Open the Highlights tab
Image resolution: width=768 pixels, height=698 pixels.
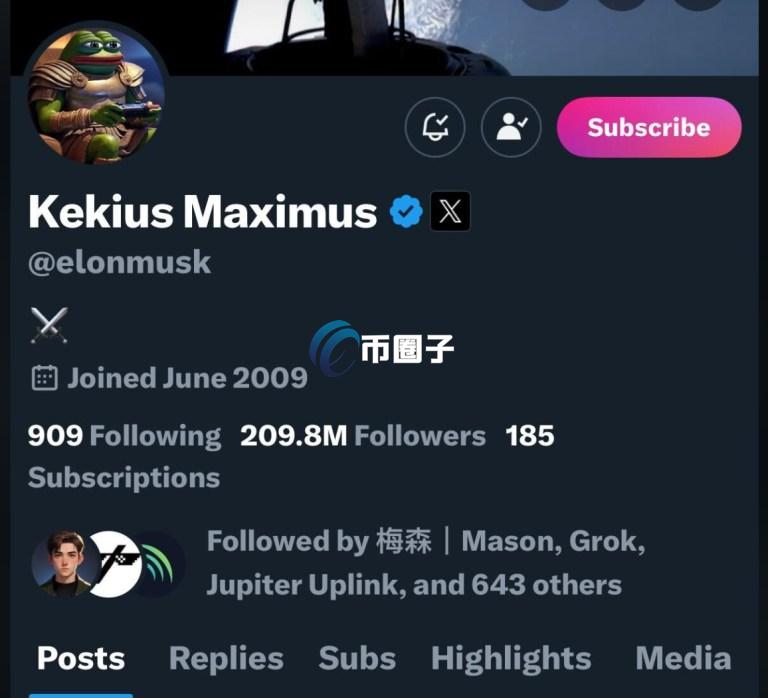511,659
